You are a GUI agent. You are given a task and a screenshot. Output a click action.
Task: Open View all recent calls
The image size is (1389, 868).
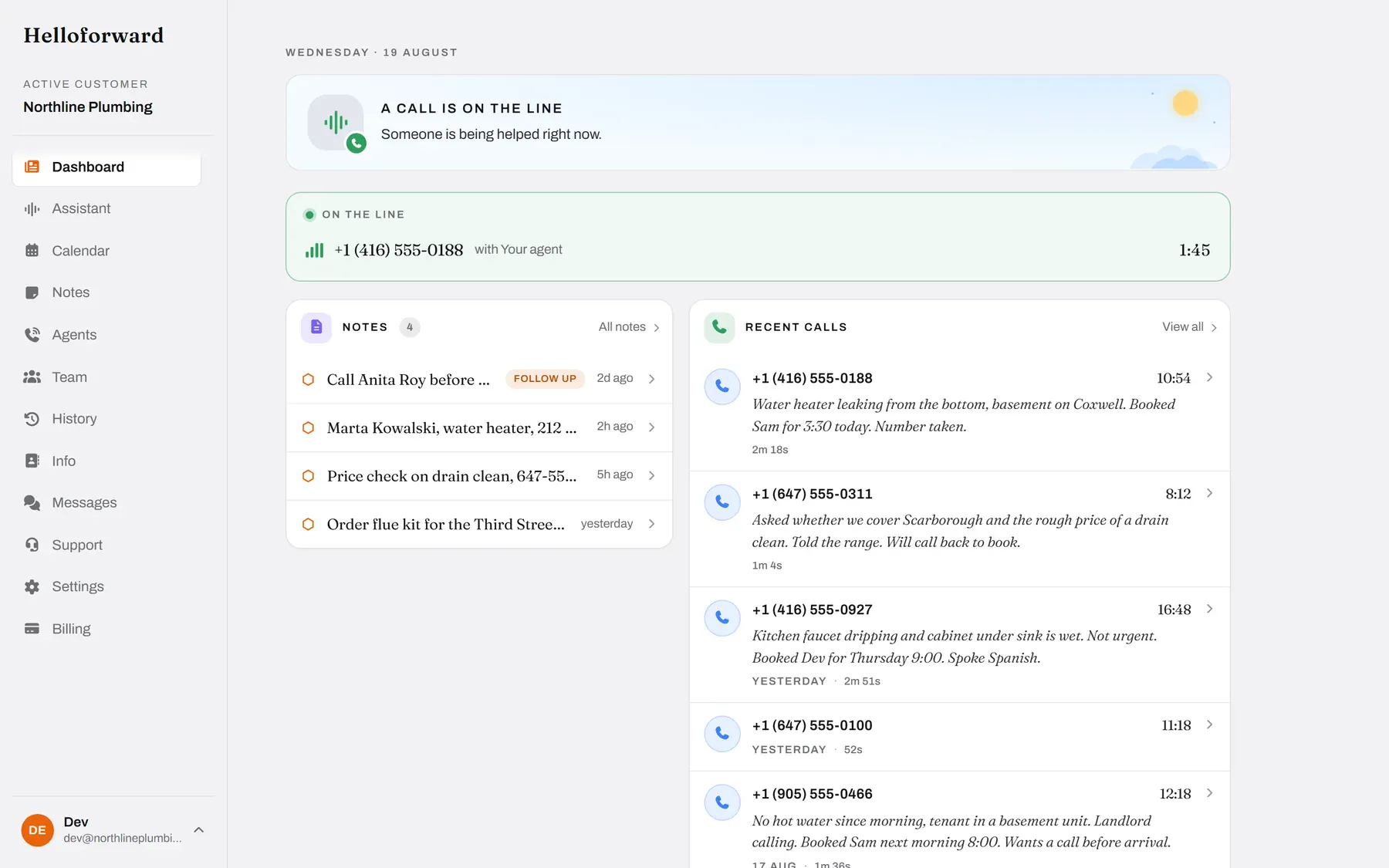click(1189, 327)
